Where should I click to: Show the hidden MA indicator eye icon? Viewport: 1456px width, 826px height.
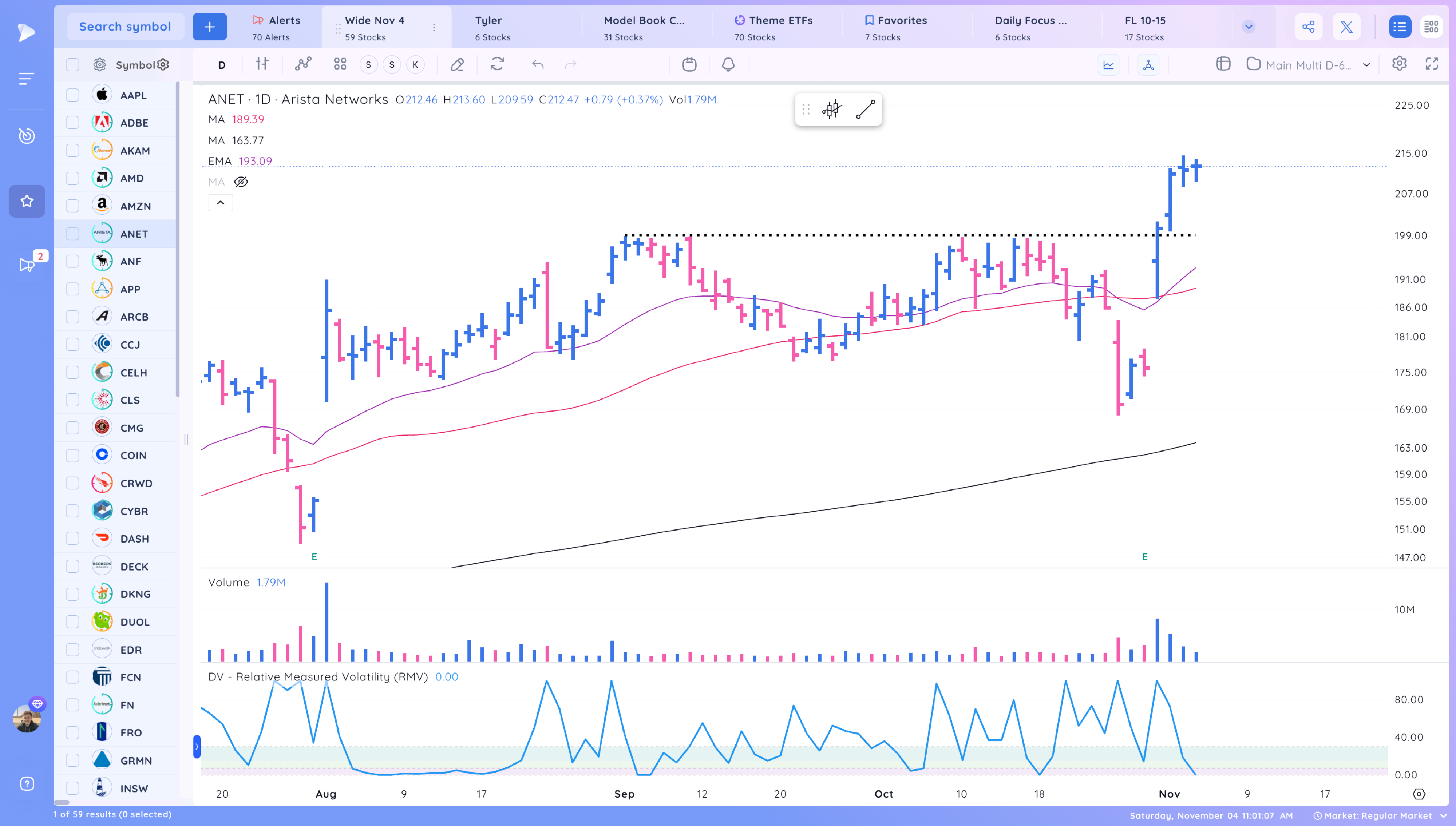[x=241, y=182]
